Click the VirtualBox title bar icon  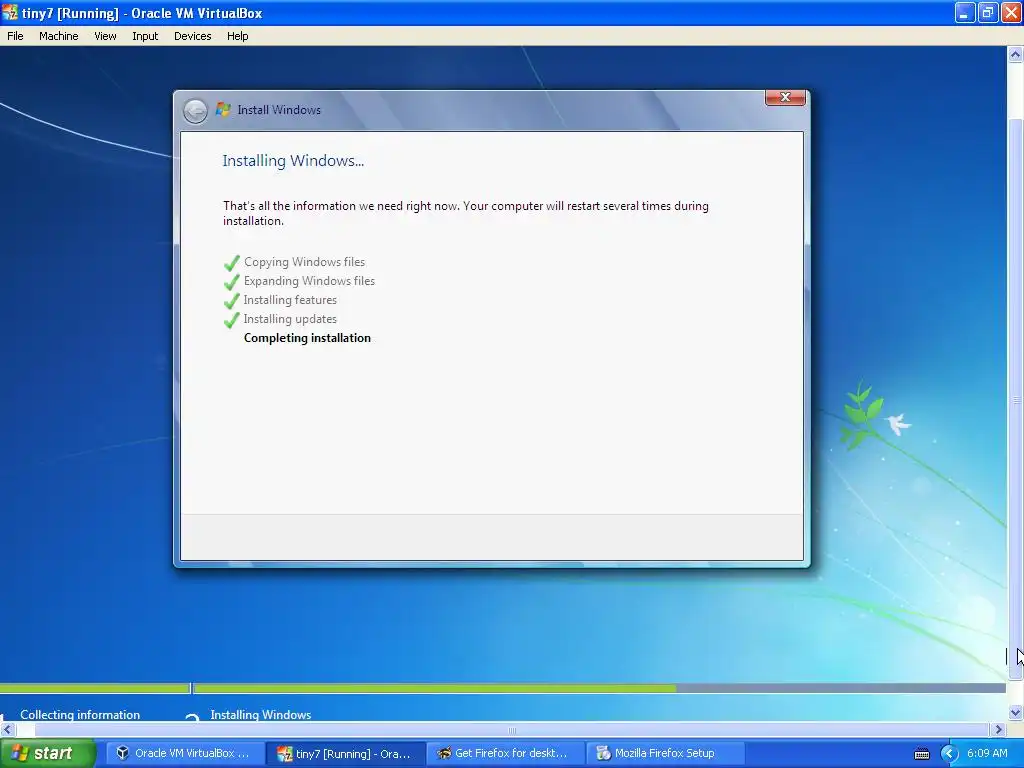[x=10, y=12]
